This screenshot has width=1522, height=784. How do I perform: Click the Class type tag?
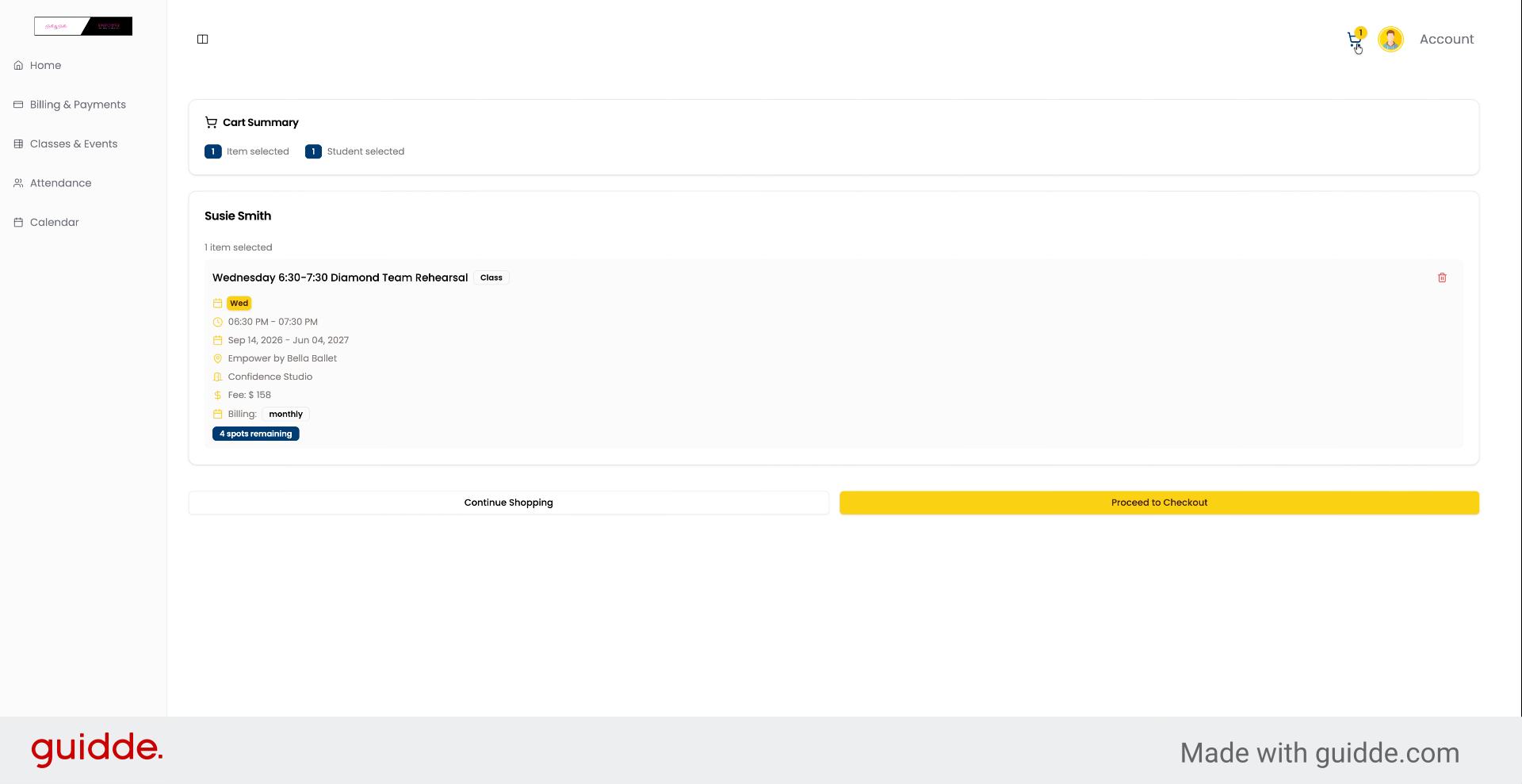(x=491, y=277)
